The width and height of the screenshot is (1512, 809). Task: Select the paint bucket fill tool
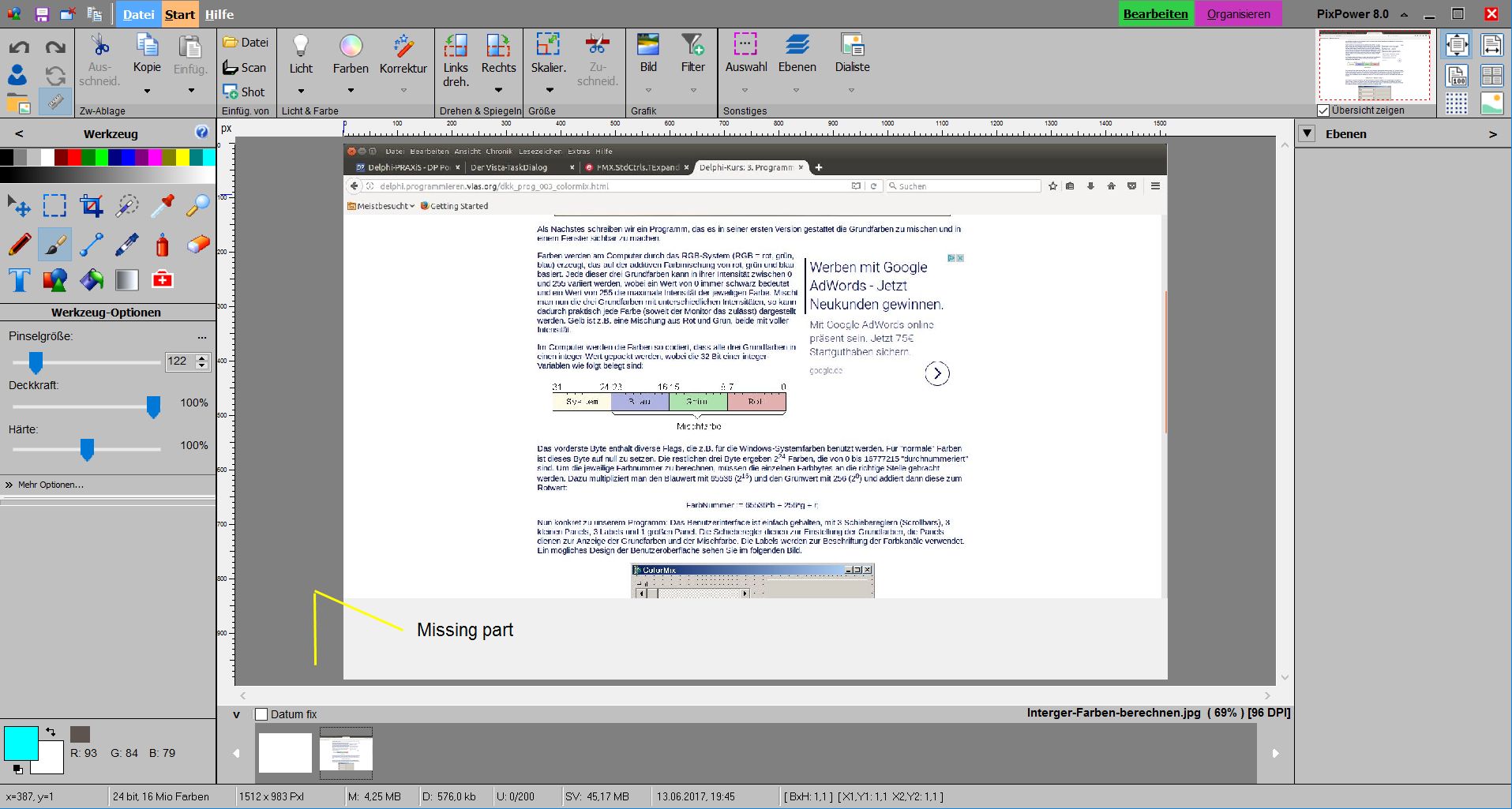click(x=91, y=280)
